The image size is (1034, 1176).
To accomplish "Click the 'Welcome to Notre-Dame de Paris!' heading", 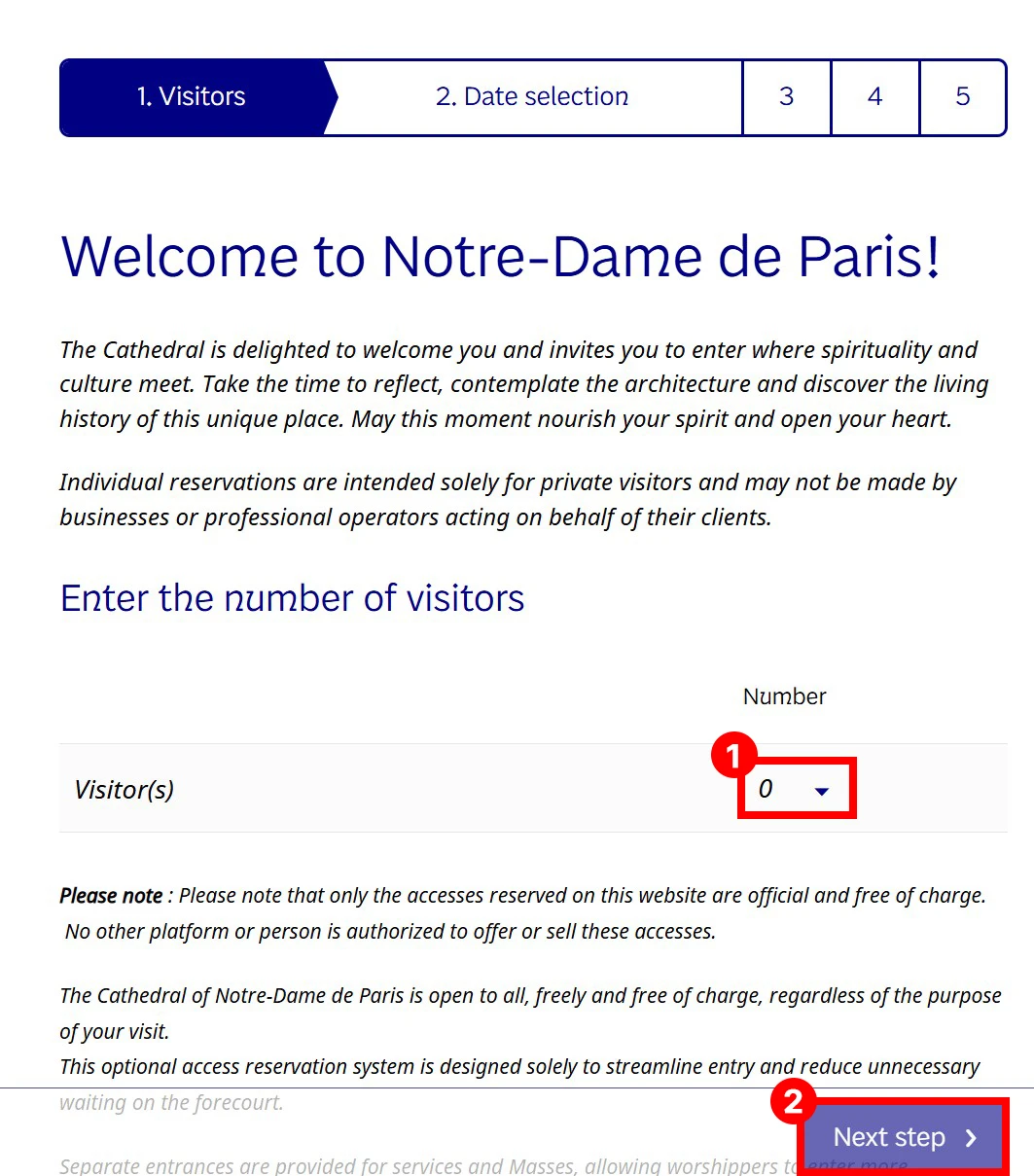I will (500, 257).
